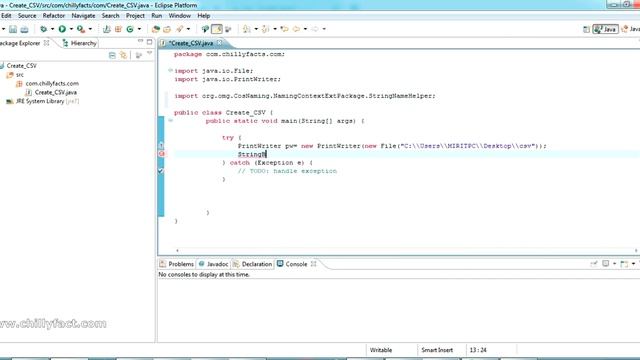The height and width of the screenshot is (360, 640).
Task: Switch to the Declaration tab
Action: click(x=252, y=264)
